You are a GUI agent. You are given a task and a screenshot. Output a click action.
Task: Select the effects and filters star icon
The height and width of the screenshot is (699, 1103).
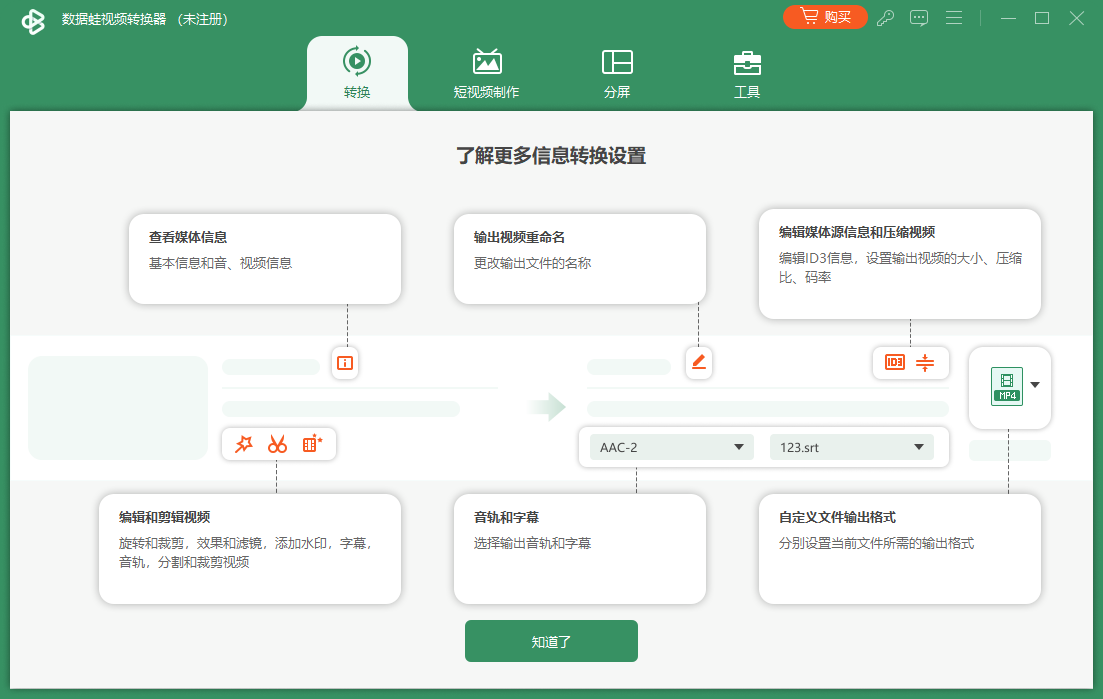tap(243, 444)
